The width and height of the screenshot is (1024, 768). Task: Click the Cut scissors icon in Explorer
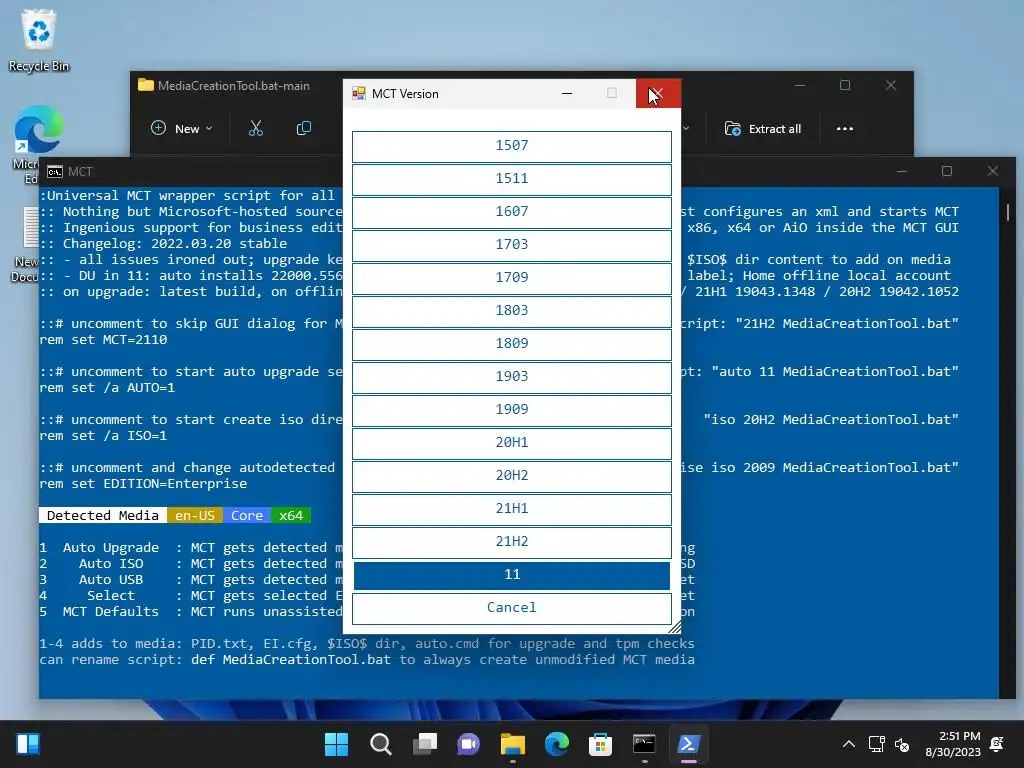pyautogui.click(x=255, y=129)
